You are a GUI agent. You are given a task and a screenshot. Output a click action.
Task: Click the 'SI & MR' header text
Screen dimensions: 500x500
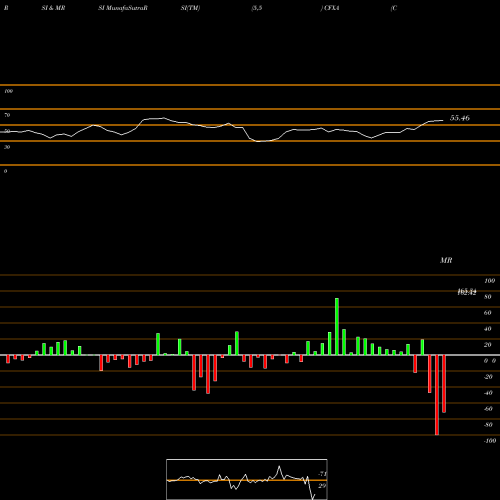(53, 8)
